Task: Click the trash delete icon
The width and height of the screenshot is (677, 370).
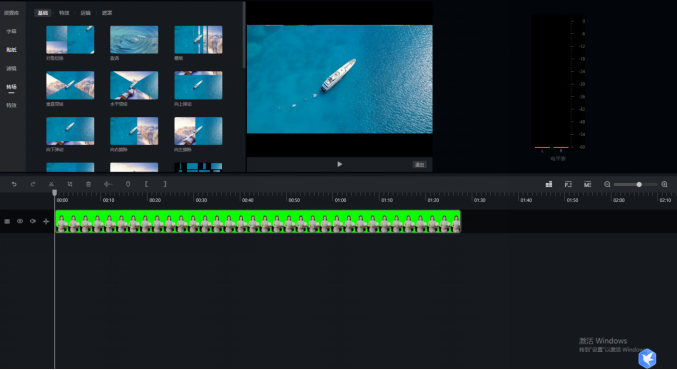Action: point(89,184)
